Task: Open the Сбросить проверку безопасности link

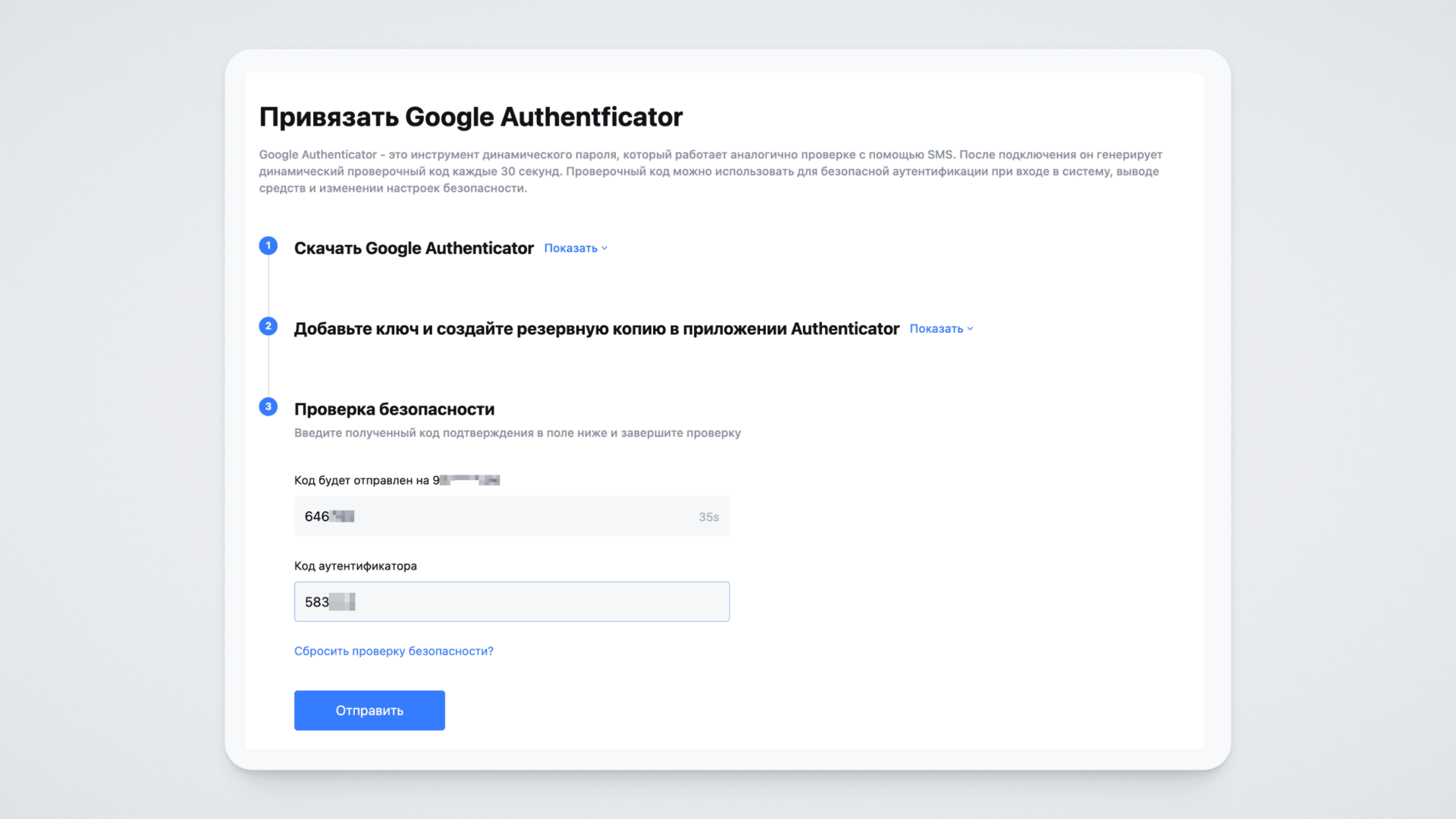Action: 394,651
